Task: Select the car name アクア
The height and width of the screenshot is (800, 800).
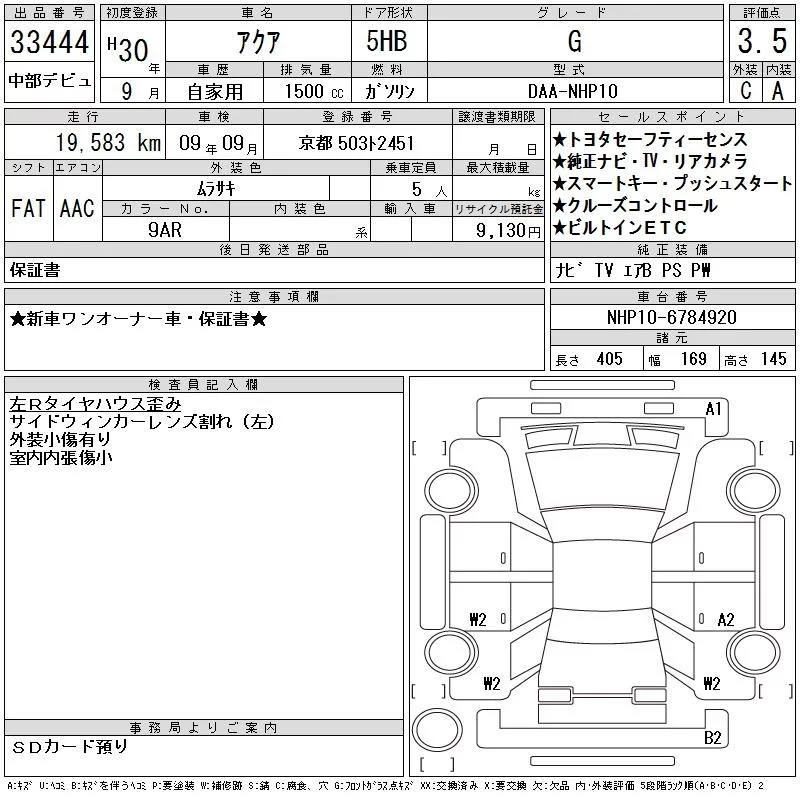Action: [x=258, y=42]
